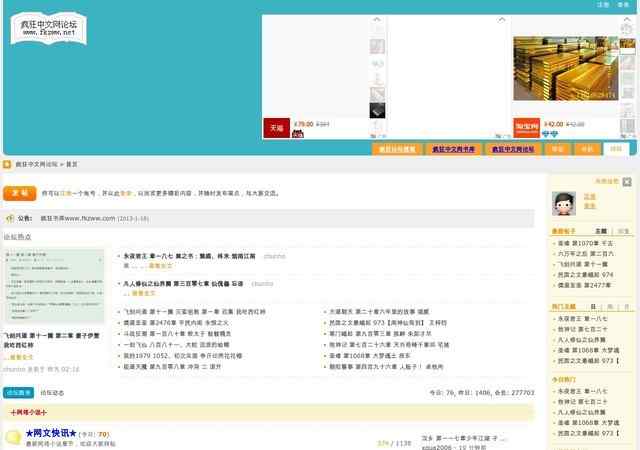Screen dimensions: 640x450
Task: Click the 注册 link at top right
Action: 603,5
